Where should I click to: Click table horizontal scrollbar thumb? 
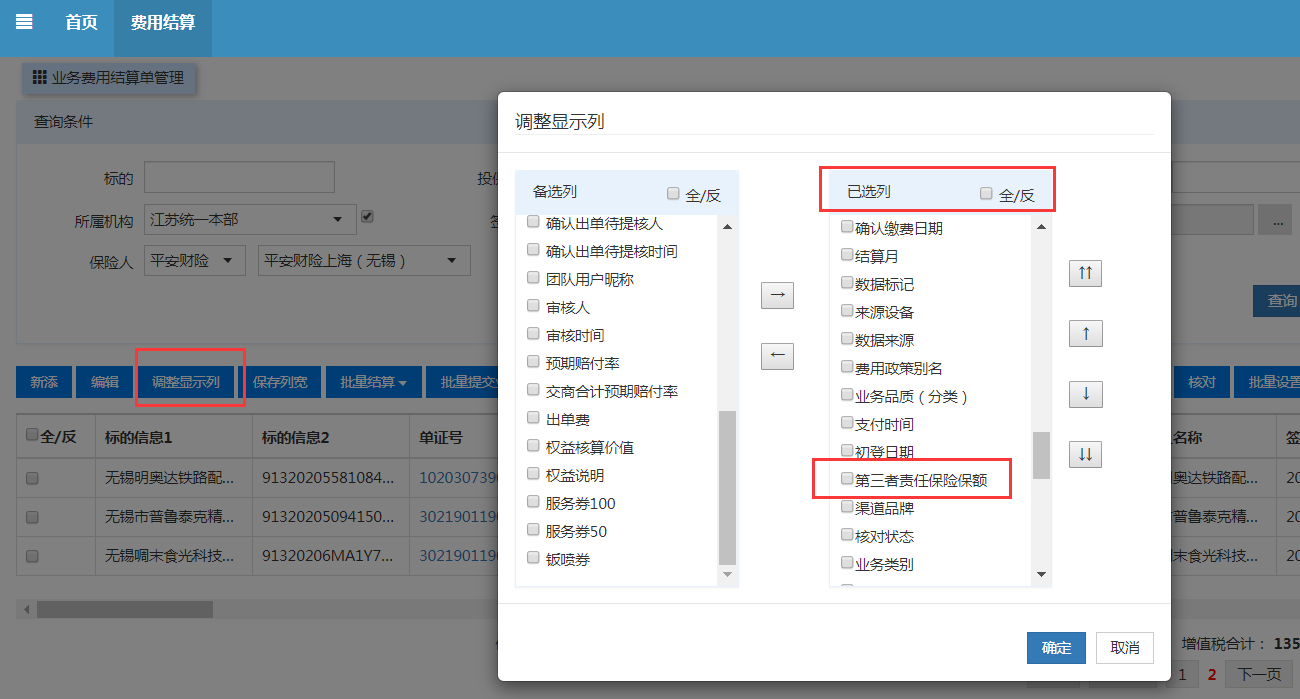[x=125, y=609]
